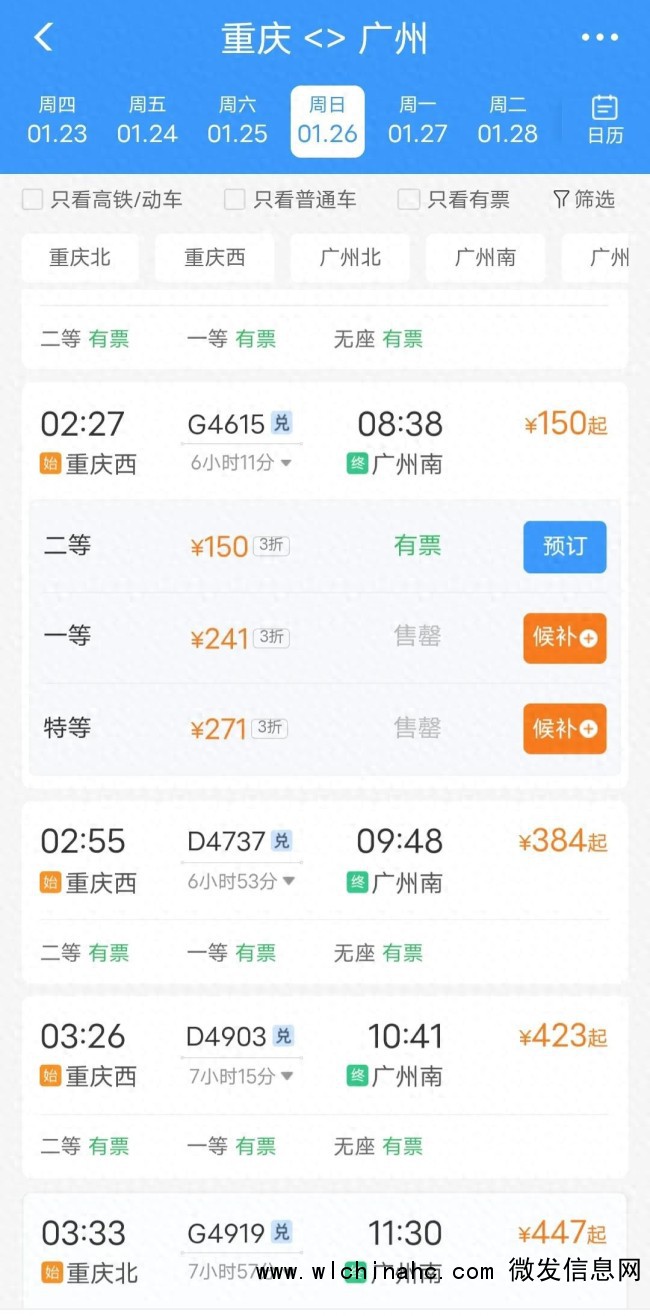The height and width of the screenshot is (1316, 650).
Task: Select the 广州南 station tab
Action: click(x=486, y=257)
